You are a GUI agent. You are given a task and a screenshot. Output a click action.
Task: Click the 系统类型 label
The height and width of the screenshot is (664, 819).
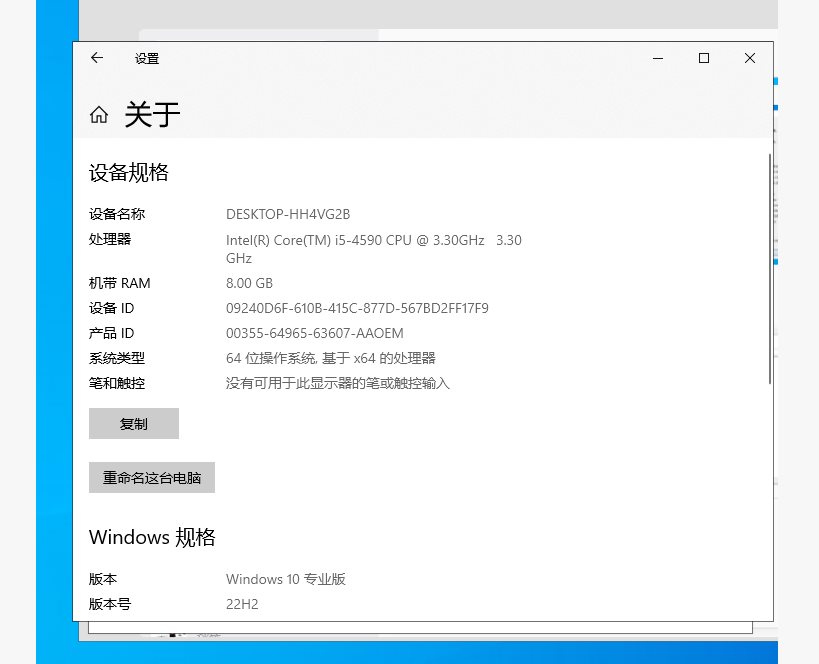pyautogui.click(x=117, y=358)
